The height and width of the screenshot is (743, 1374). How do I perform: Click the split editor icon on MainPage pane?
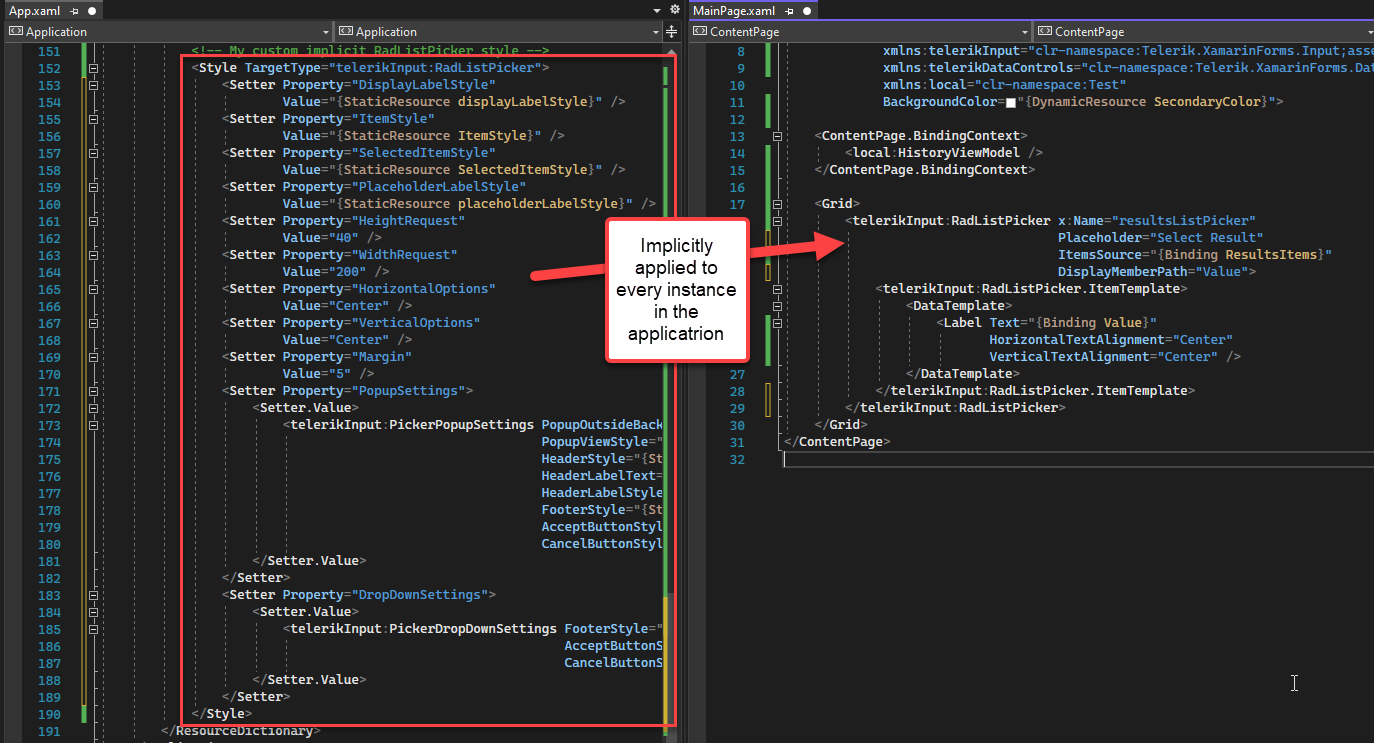pos(1371,31)
